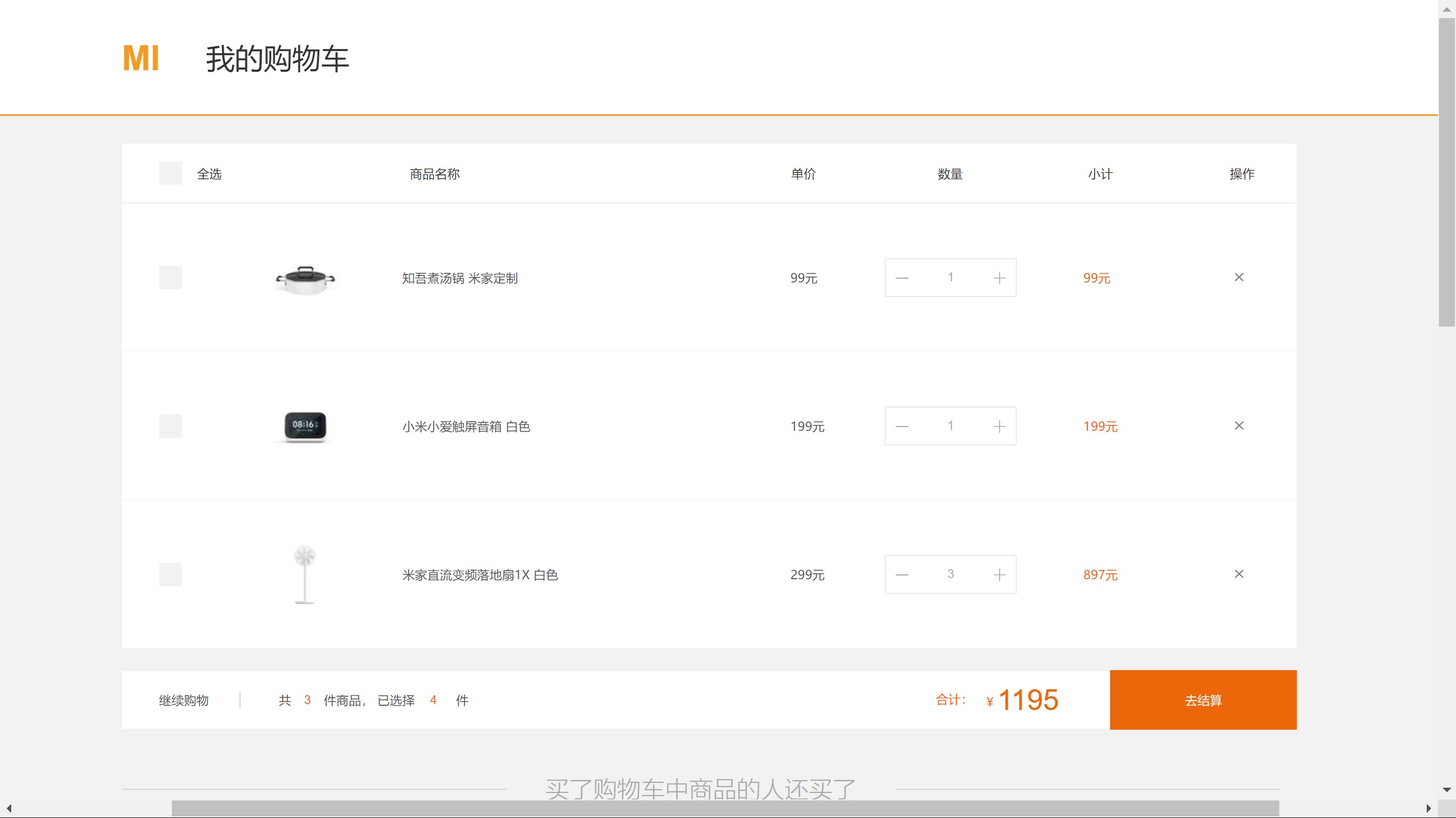
Task: Click the MI logo
Action: click(142, 58)
